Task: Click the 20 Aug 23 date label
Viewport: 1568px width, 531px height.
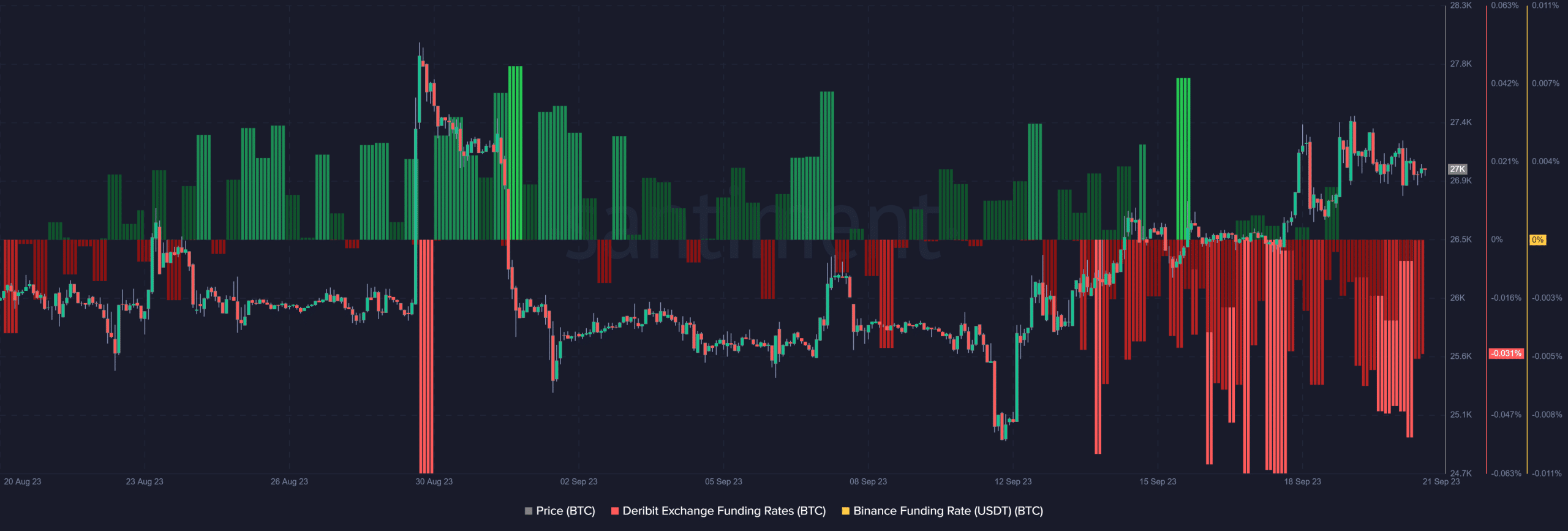Action: [23, 482]
